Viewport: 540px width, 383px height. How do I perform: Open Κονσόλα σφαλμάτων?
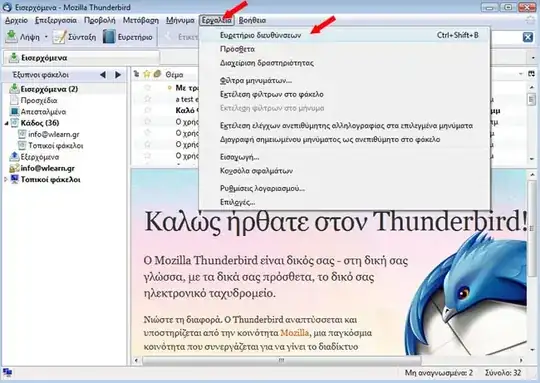click(x=344, y=171)
